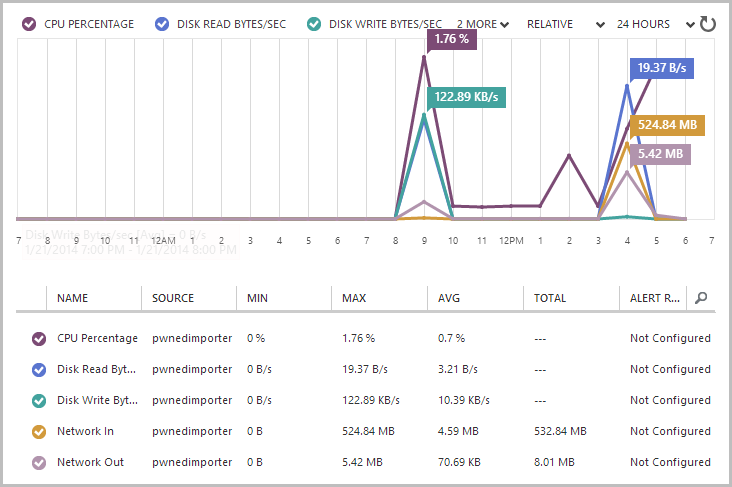Toggle Disk Write Bytes/sec legend checkbox above chart
The width and height of the screenshot is (732, 487).
pos(314,24)
